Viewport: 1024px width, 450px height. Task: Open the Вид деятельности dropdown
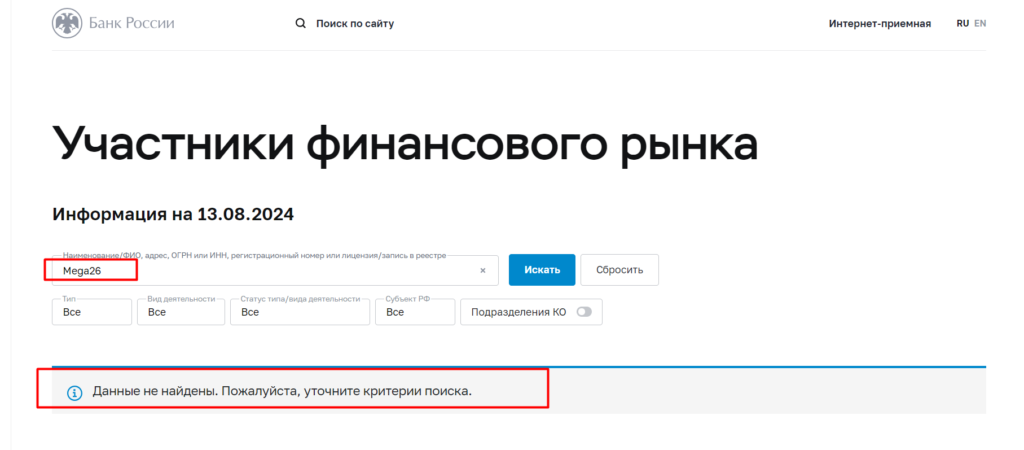(181, 312)
